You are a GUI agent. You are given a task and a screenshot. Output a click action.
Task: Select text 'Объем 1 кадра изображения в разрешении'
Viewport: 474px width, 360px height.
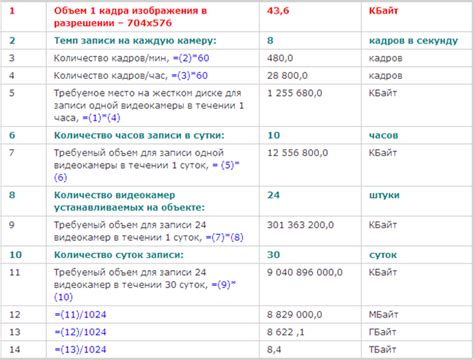point(130,17)
